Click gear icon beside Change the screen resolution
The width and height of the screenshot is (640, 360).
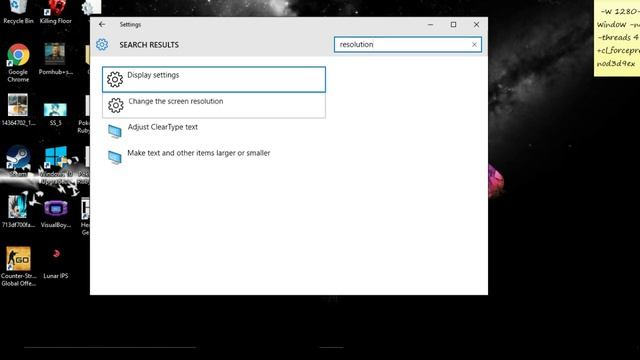pyautogui.click(x=116, y=105)
